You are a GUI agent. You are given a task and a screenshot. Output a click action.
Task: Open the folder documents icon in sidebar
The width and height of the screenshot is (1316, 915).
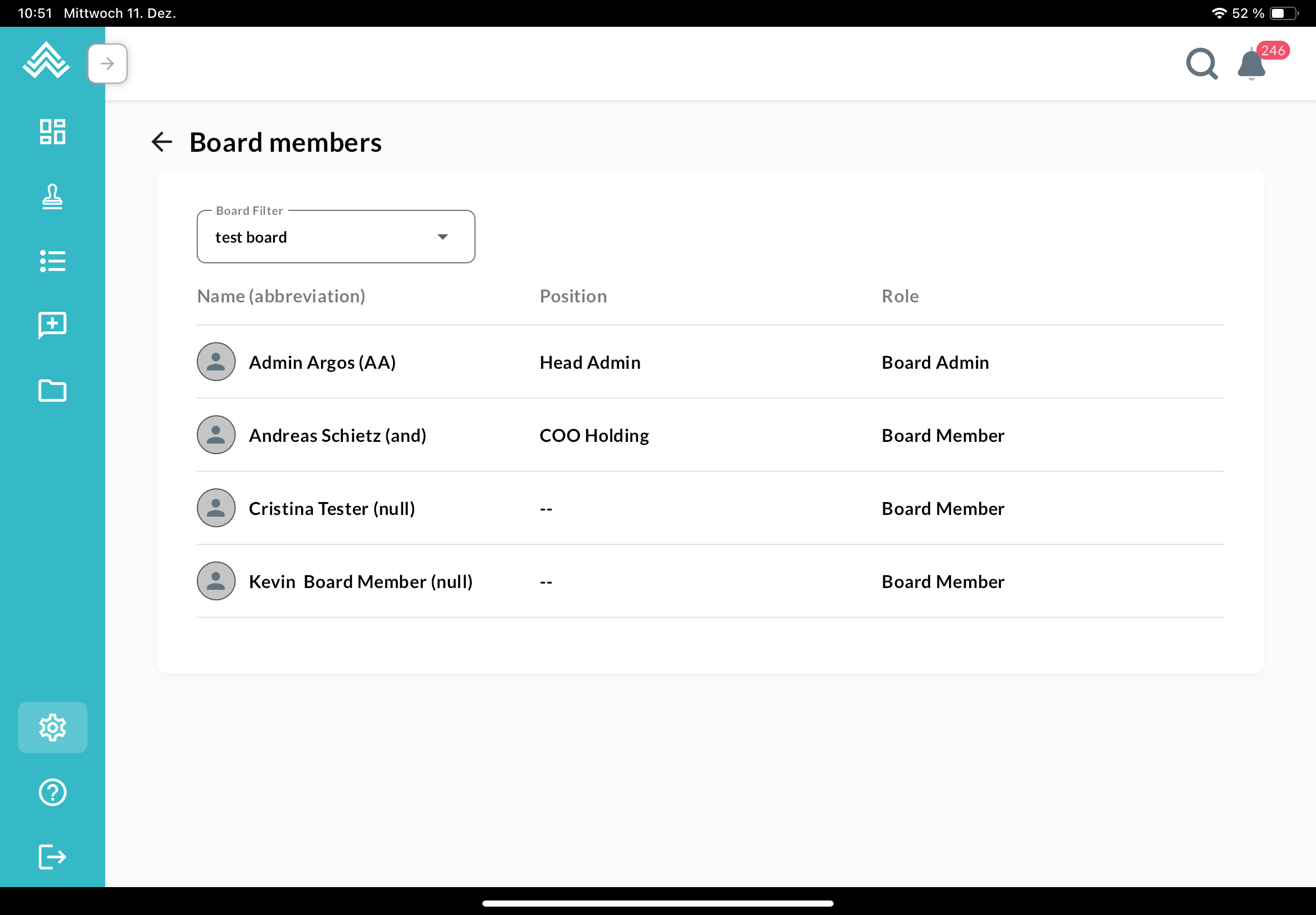click(x=52, y=391)
